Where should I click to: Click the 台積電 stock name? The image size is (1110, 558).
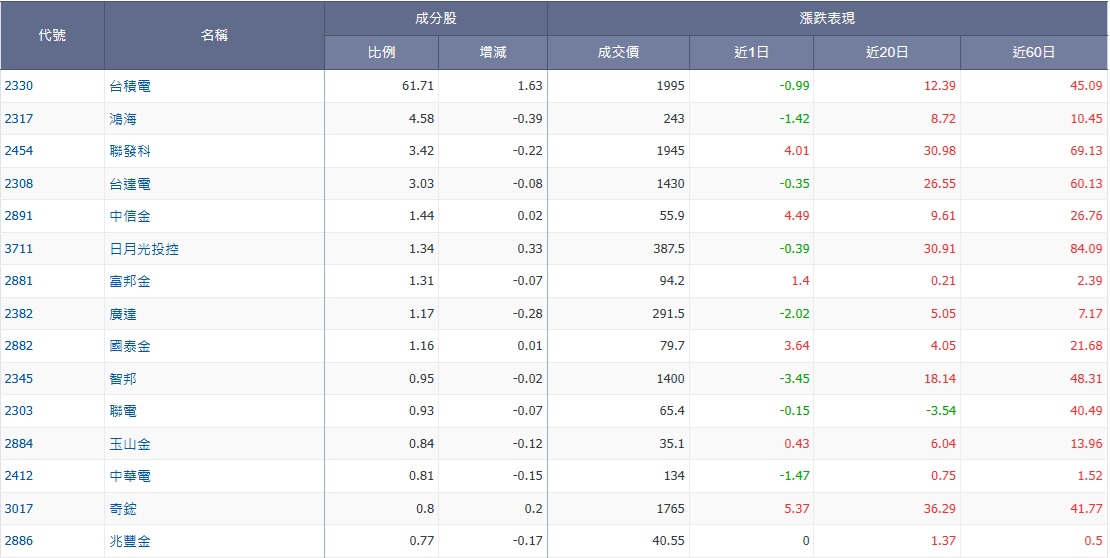(130, 86)
